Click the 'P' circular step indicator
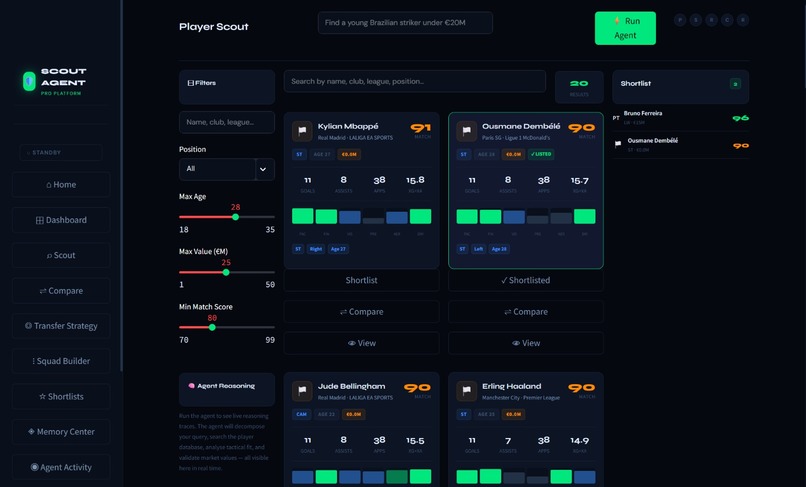This screenshot has height=487, width=806. pyautogui.click(x=680, y=20)
